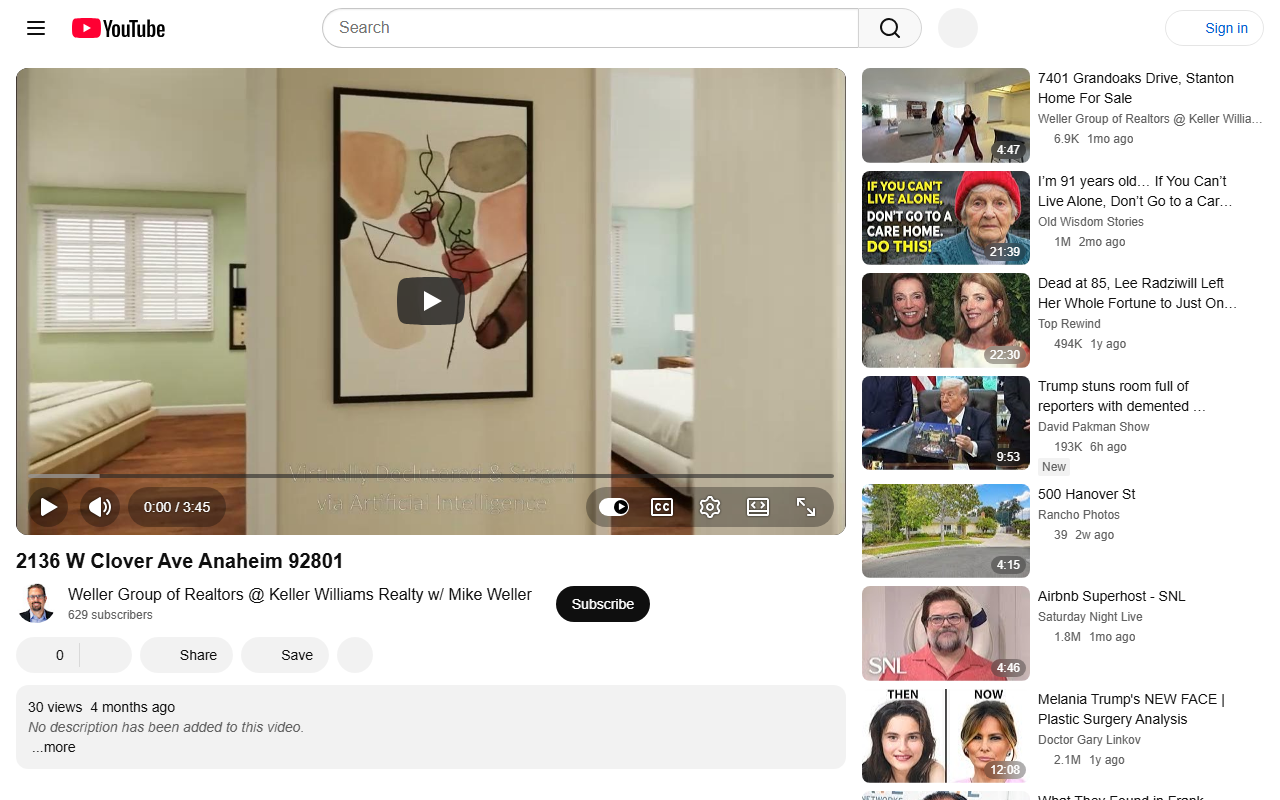The image size is (1280, 800).
Task: Open I'm 91 years old video thumbnail
Action: [946, 218]
